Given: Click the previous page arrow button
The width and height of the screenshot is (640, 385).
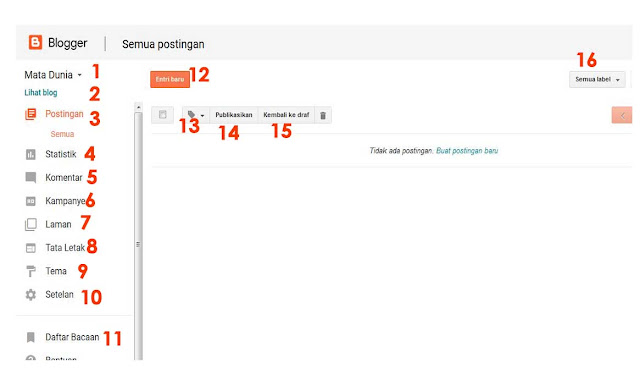Looking at the screenshot, I should [x=622, y=115].
